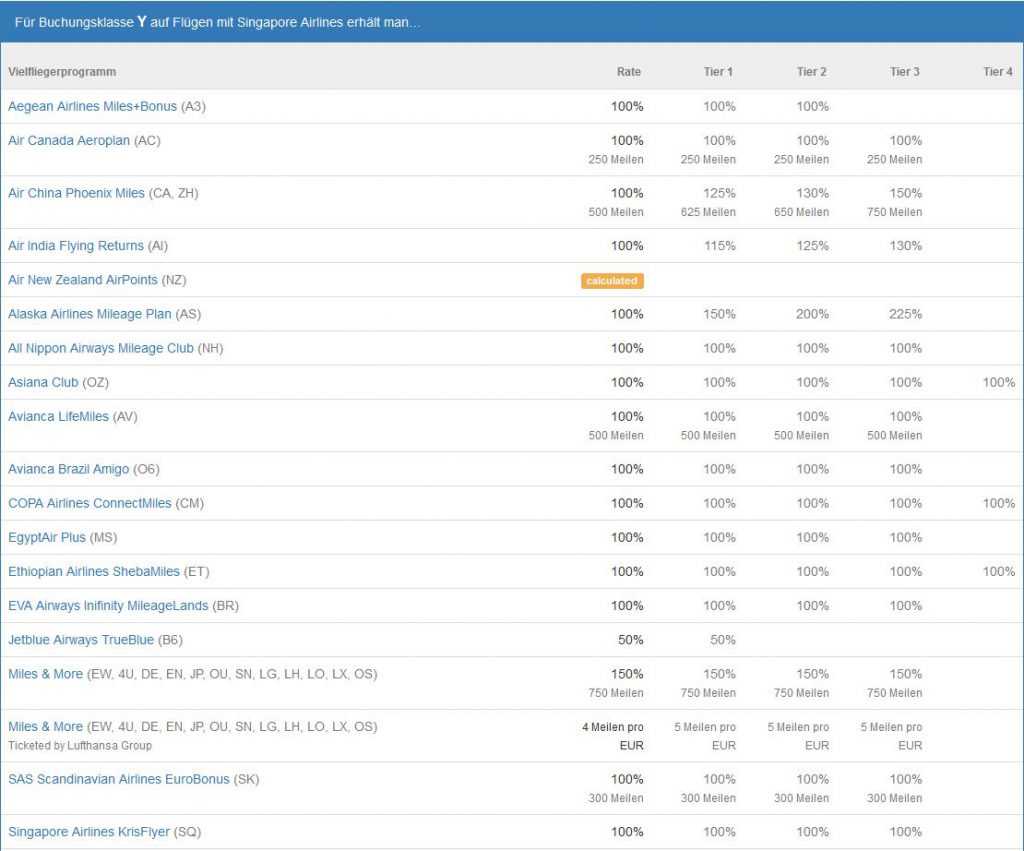
Task: Select the 115% Tier 1 value for Air India
Action: point(720,246)
